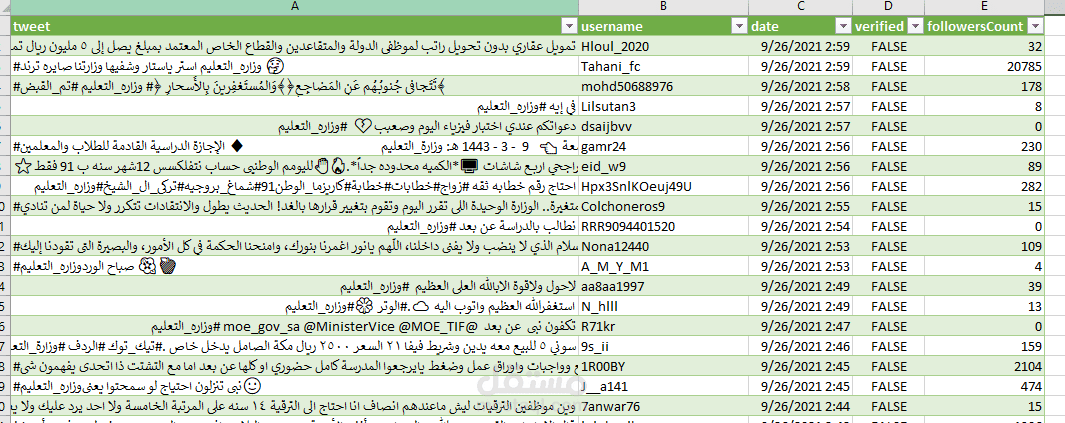Select column C header
This screenshot has height=423, width=1065.
(x=801, y=6)
